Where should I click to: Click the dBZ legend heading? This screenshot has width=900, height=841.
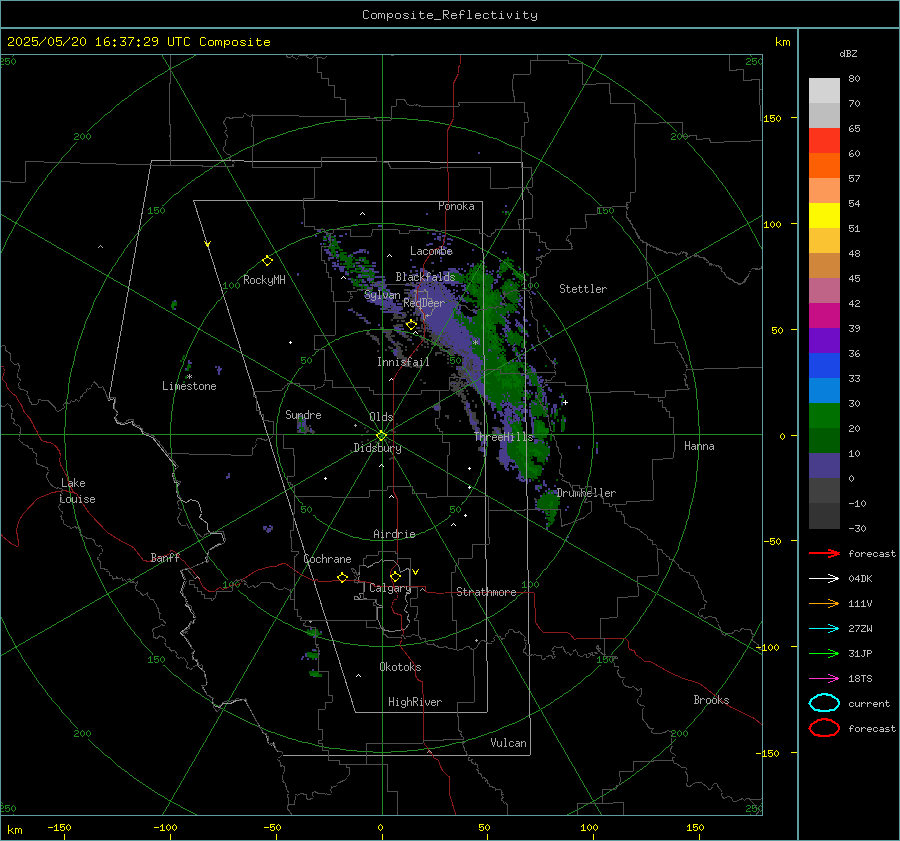tap(848, 53)
